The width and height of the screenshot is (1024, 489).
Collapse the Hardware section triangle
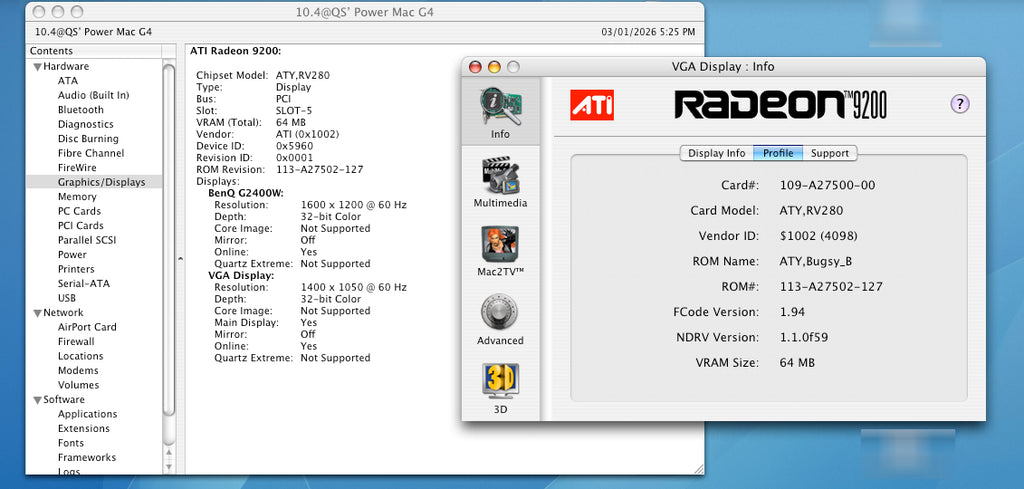[x=37, y=67]
